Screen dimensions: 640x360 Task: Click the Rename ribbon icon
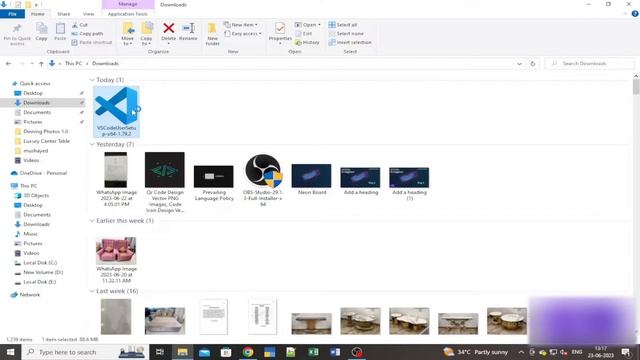[188, 32]
